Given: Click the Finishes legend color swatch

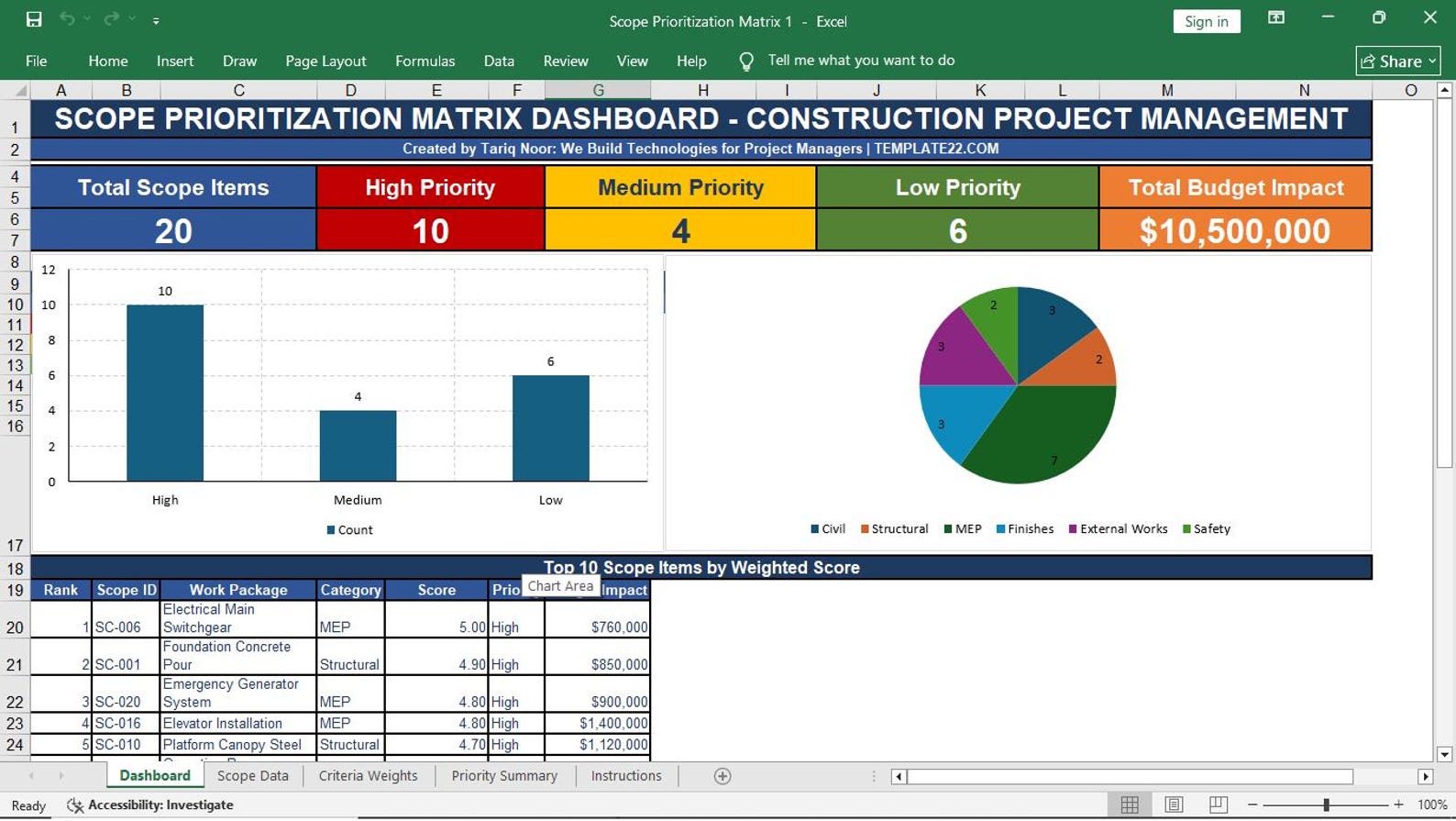Looking at the screenshot, I should pos(1000,529).
